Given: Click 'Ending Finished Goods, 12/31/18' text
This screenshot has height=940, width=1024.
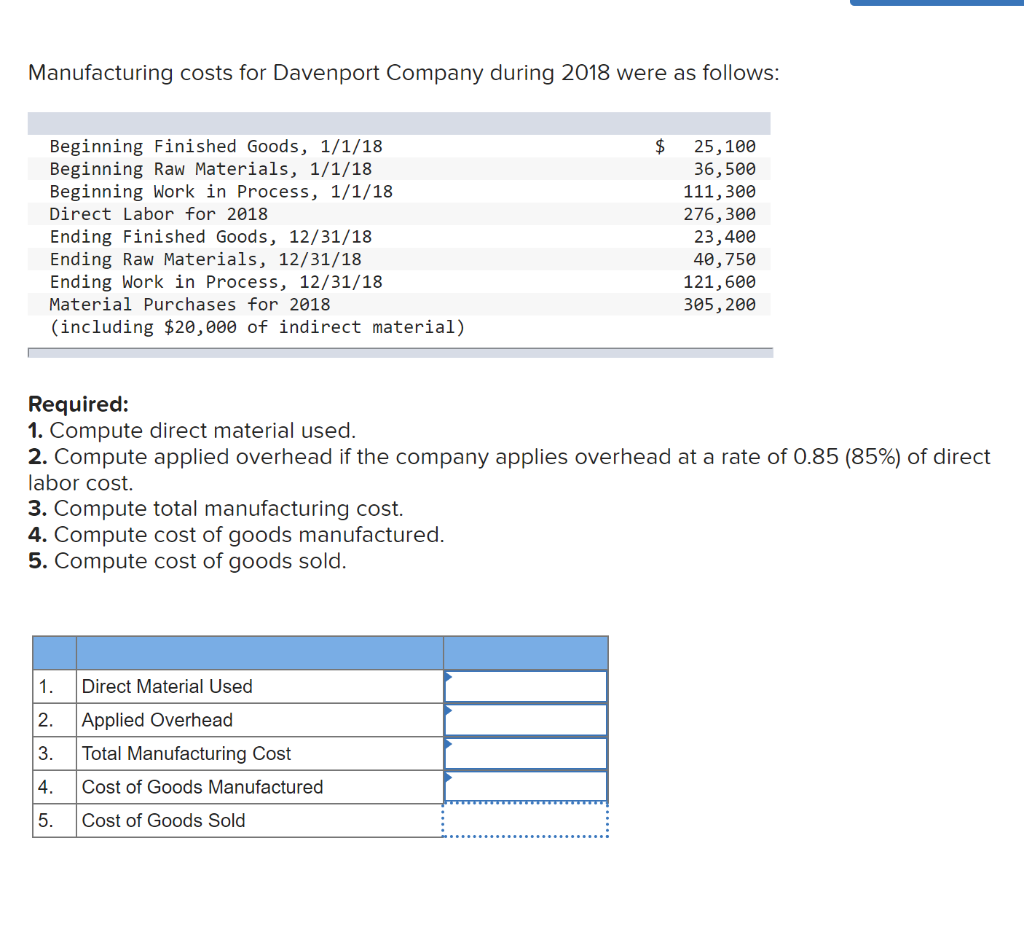Looking at the screenshot, I should pos(211,236).
